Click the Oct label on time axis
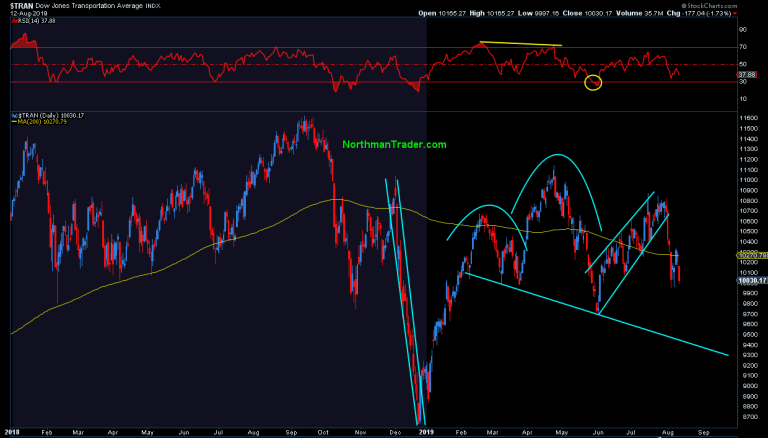Image resolution: width=768 pixels, height=438 pixels. [x=323, y=428]
